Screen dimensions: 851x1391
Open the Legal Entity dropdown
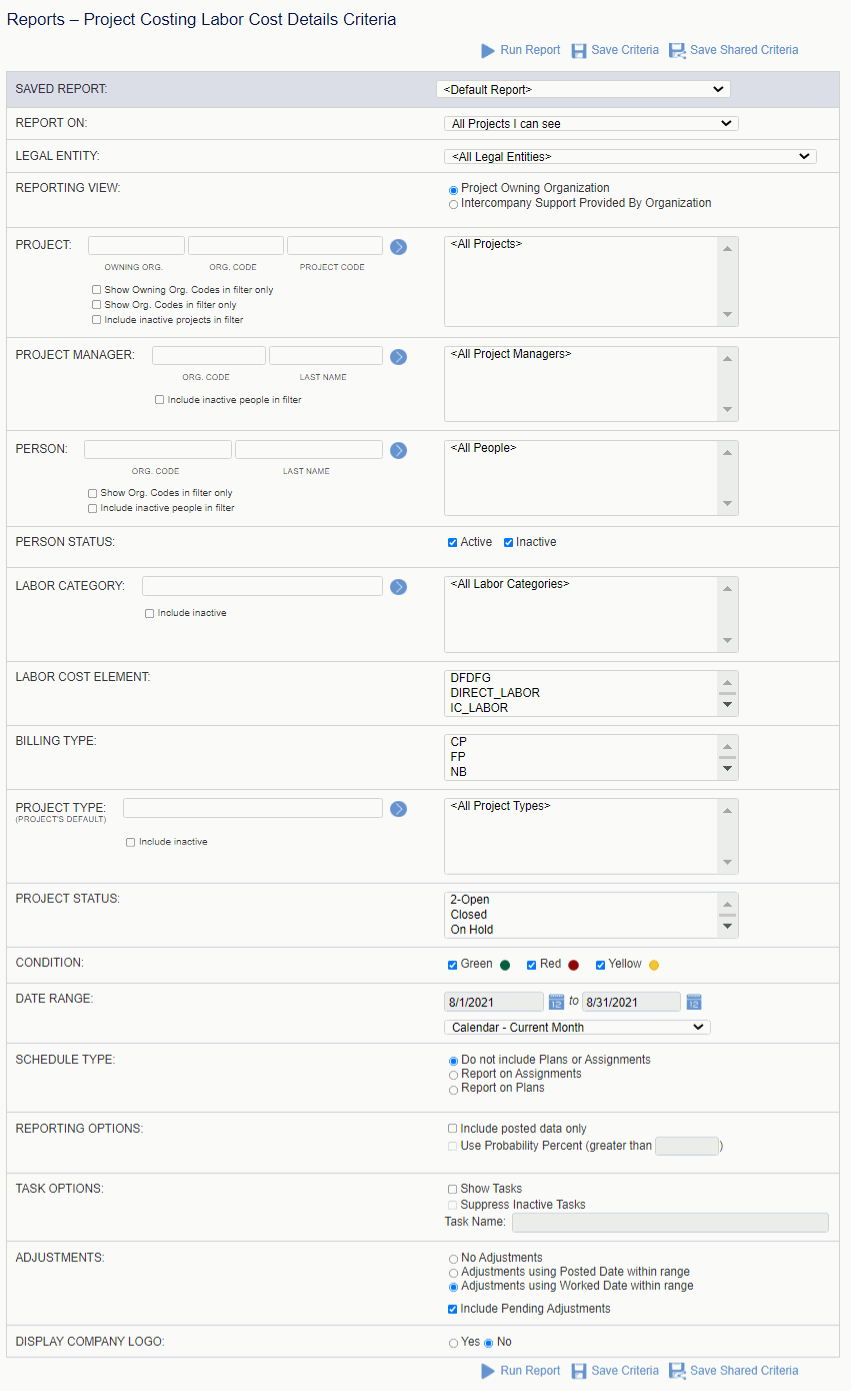coord(630,156)
